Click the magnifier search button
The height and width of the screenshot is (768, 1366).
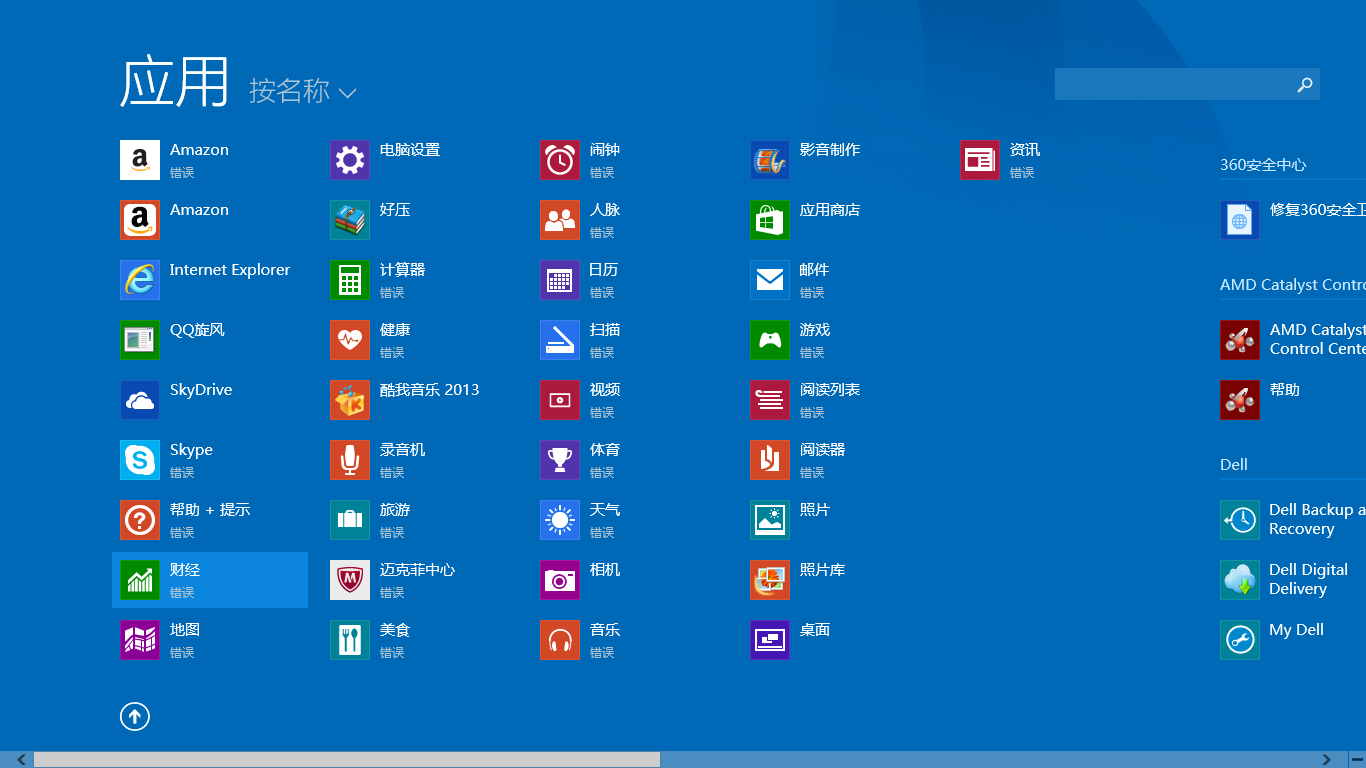coord(1305,85)
